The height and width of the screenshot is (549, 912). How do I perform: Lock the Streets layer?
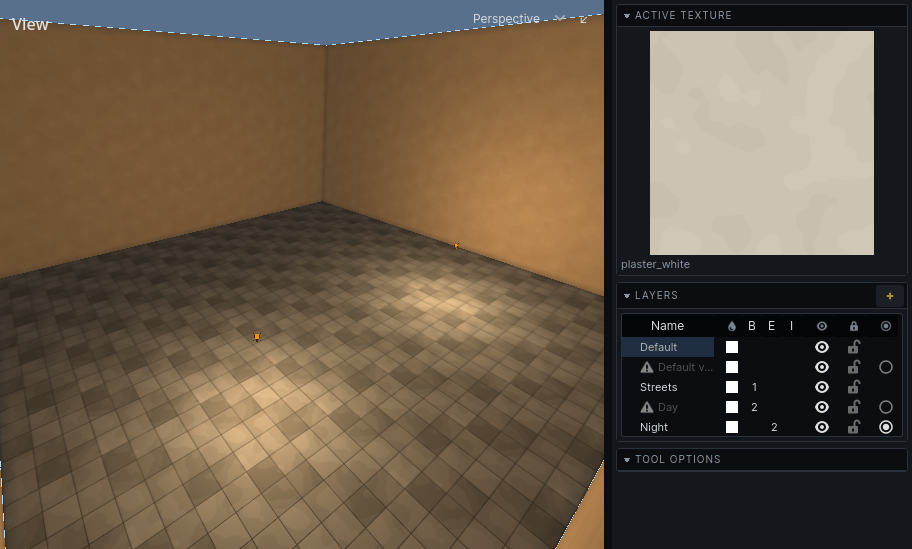(x=853, y=387)
